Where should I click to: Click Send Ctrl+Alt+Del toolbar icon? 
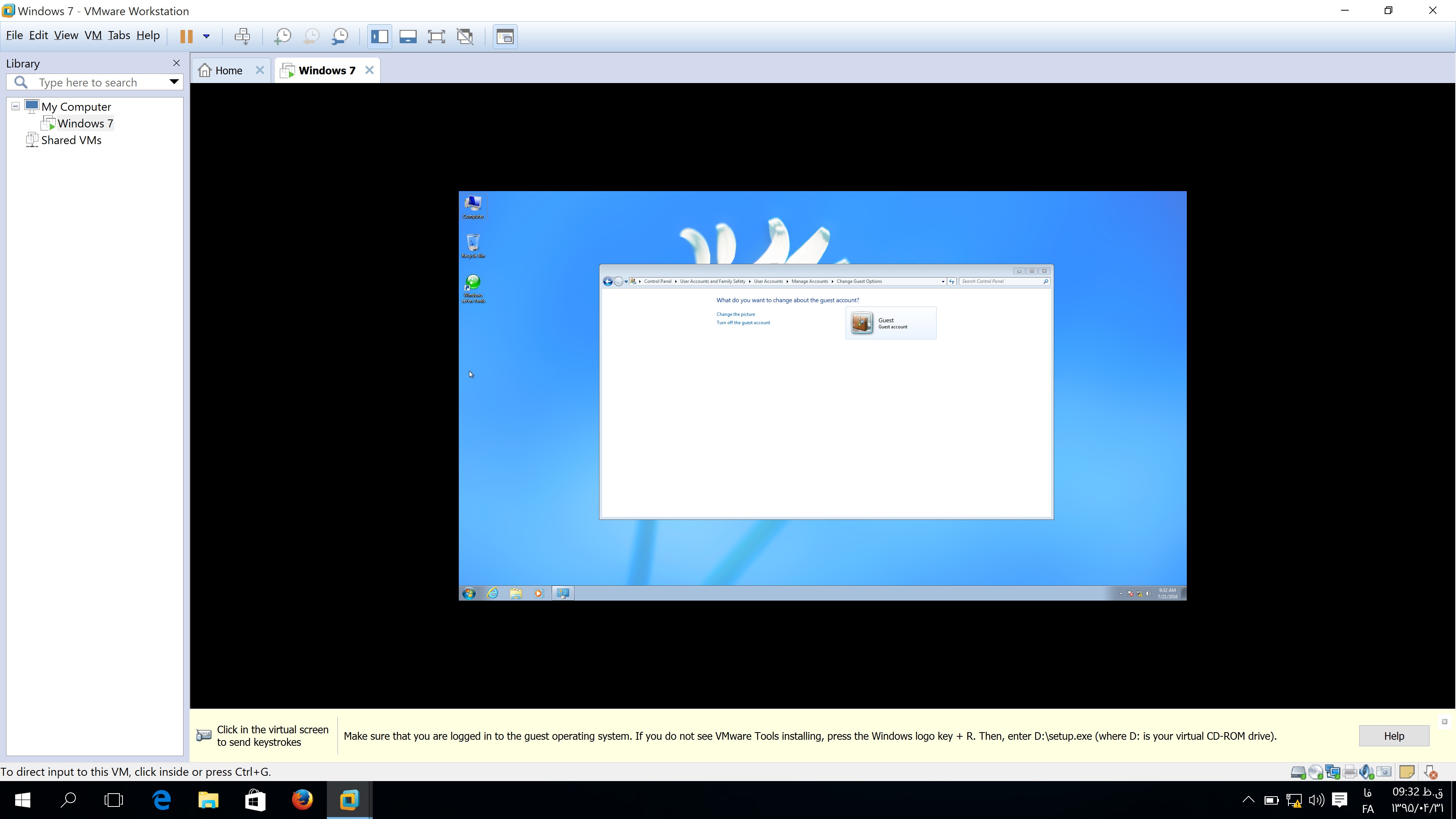[243, 36]
